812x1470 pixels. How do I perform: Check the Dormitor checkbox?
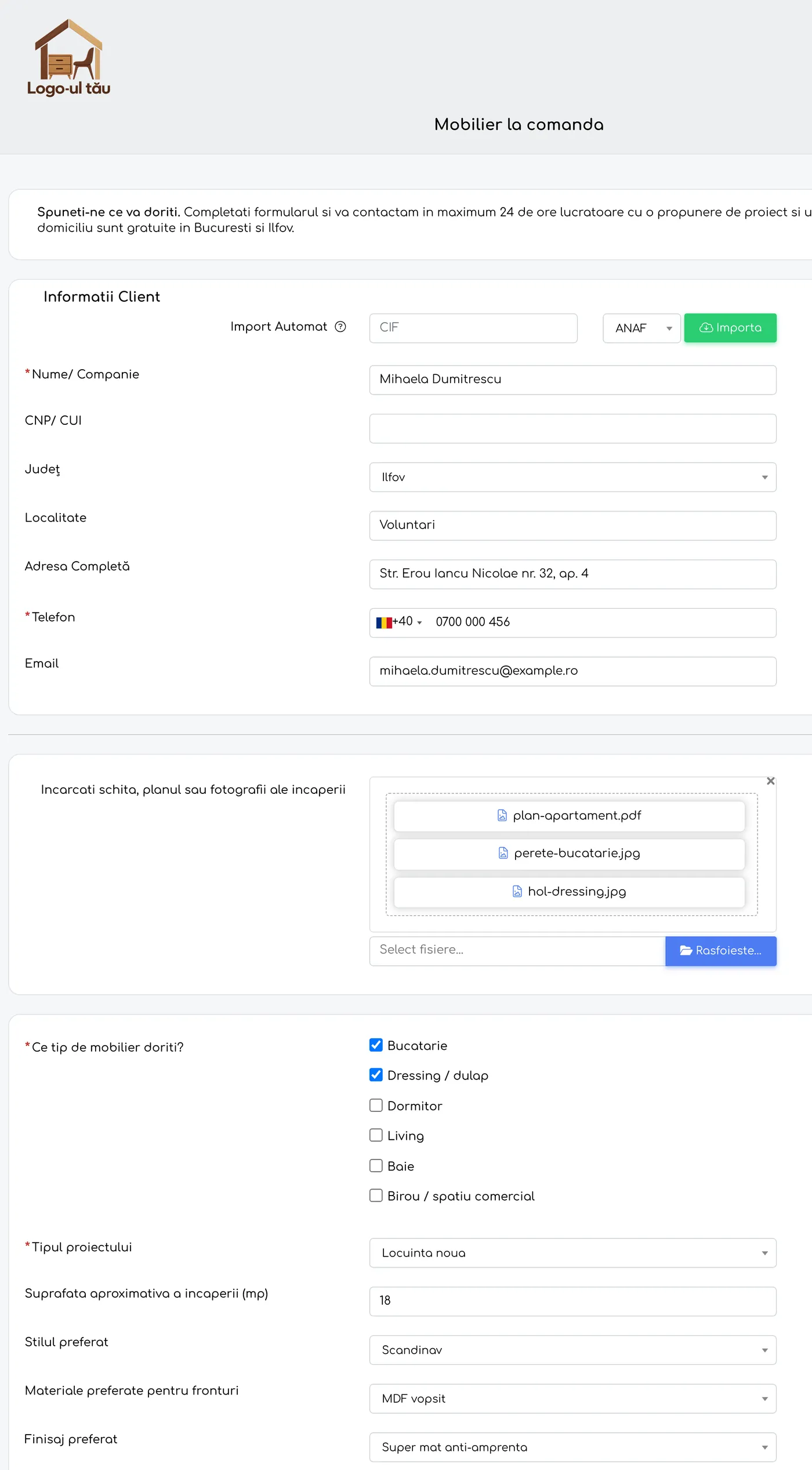pos(376,1106)
